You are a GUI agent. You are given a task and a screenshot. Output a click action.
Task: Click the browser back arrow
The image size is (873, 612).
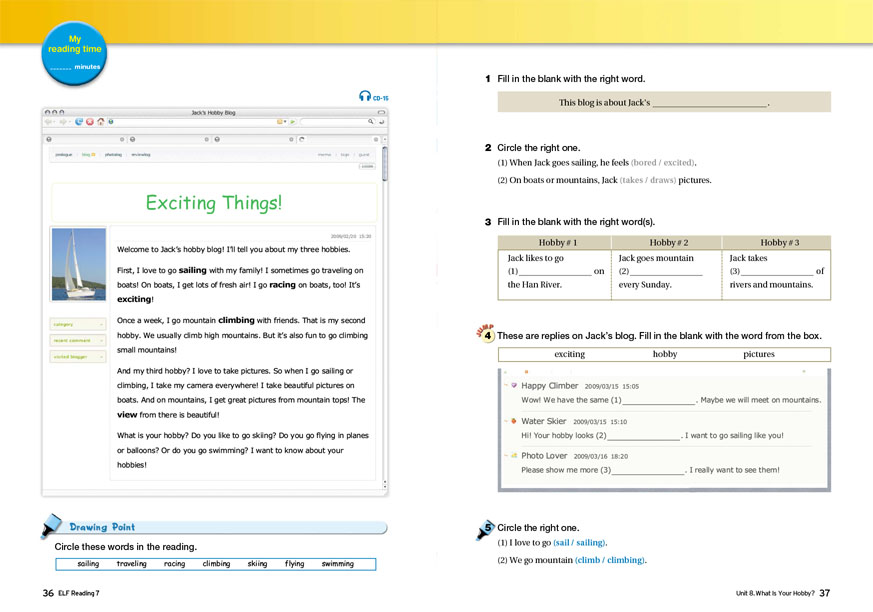point(48,122)
